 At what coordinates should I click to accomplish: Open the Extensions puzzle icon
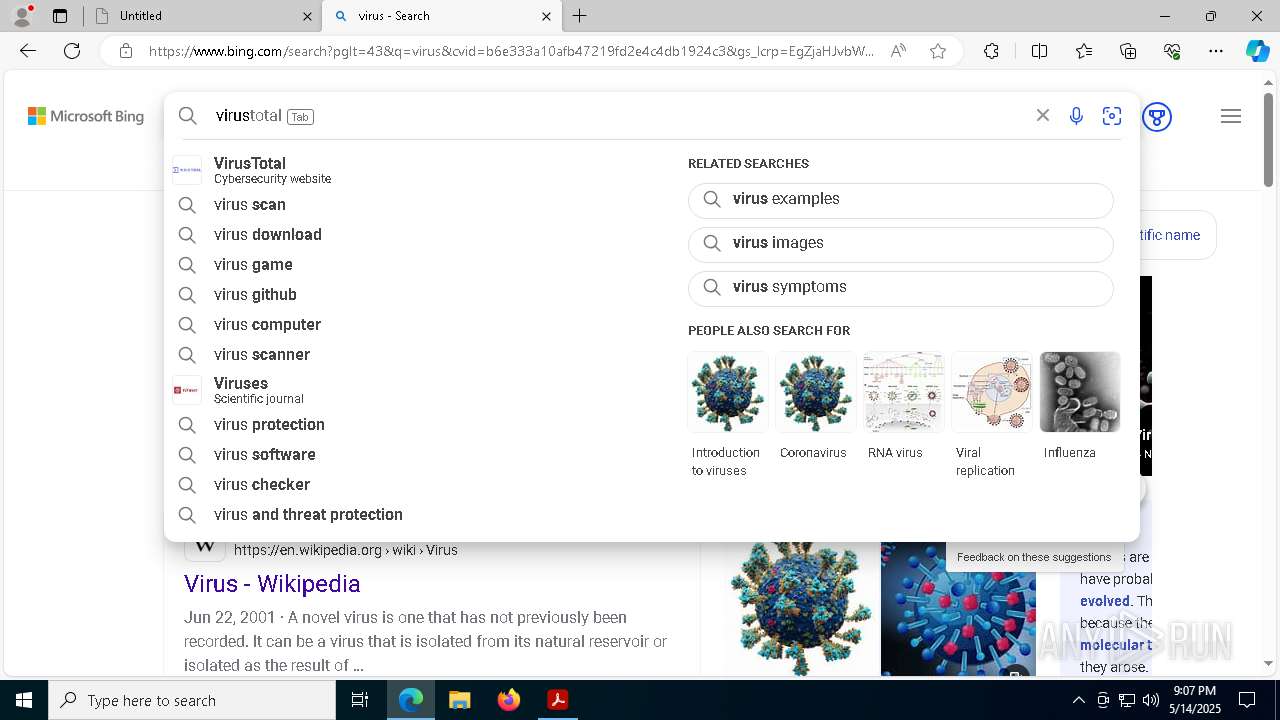(991, 51)
